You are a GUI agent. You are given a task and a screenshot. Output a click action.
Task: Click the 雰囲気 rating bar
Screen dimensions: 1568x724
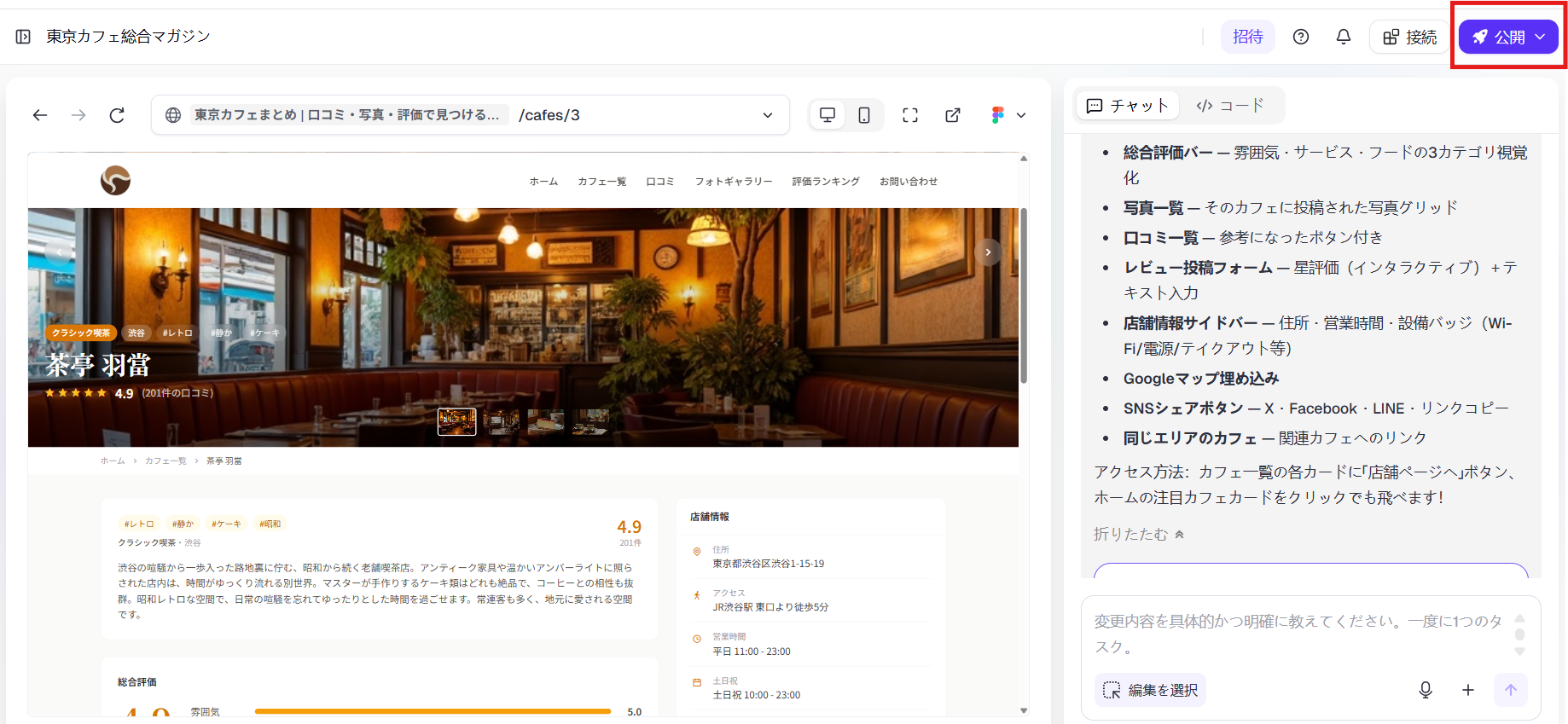[x=433, y=711]
